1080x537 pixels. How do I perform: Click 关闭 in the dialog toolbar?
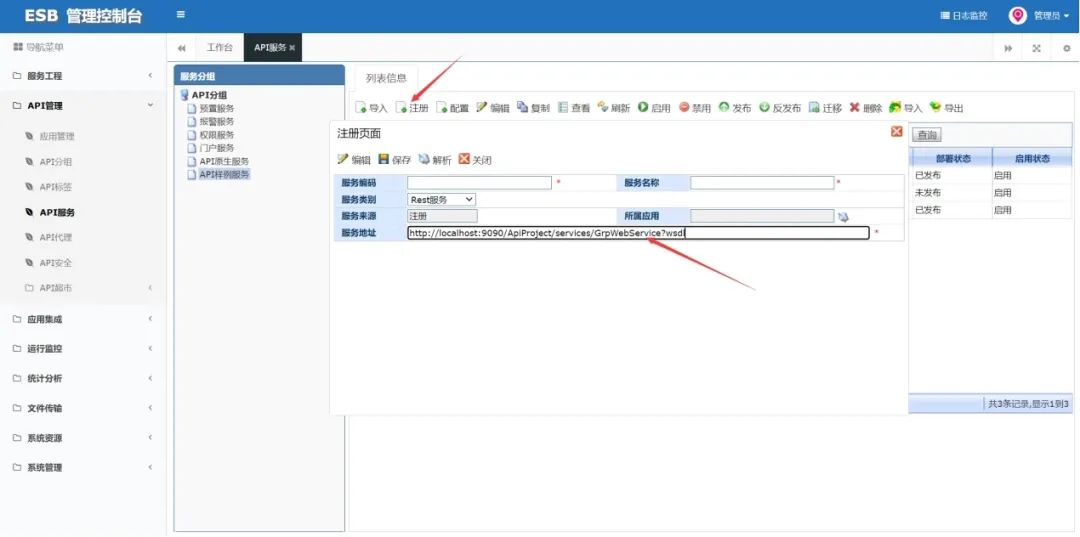coord(475,160)
